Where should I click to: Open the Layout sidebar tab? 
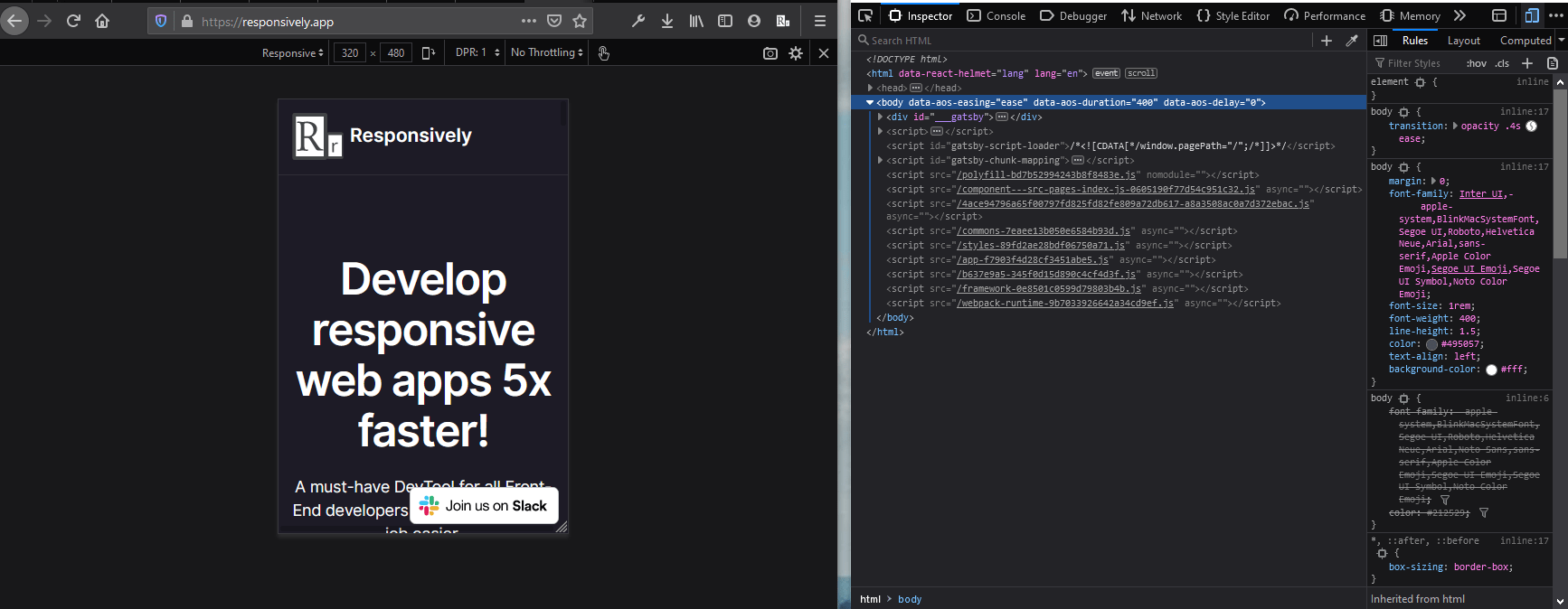[1464, 41]
